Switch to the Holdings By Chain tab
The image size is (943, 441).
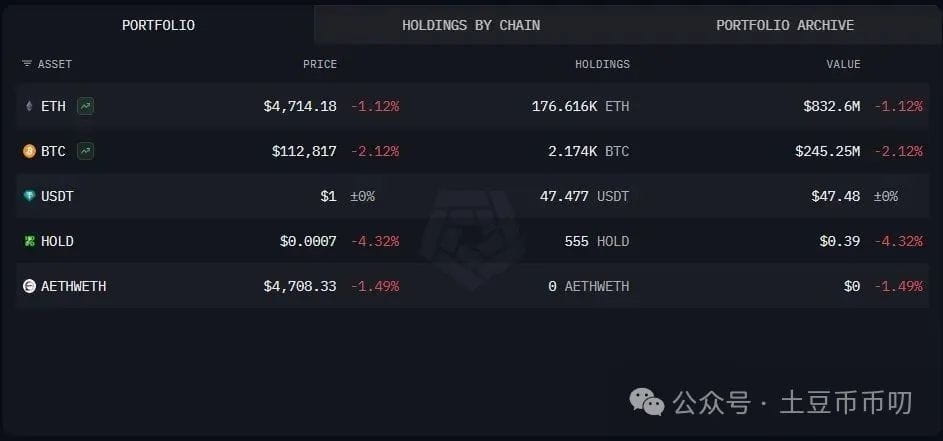click(471, 25)
